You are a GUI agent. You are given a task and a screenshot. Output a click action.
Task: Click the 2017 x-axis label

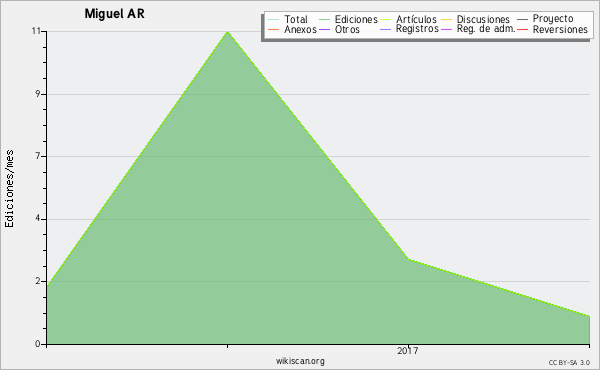coord(408,351)
